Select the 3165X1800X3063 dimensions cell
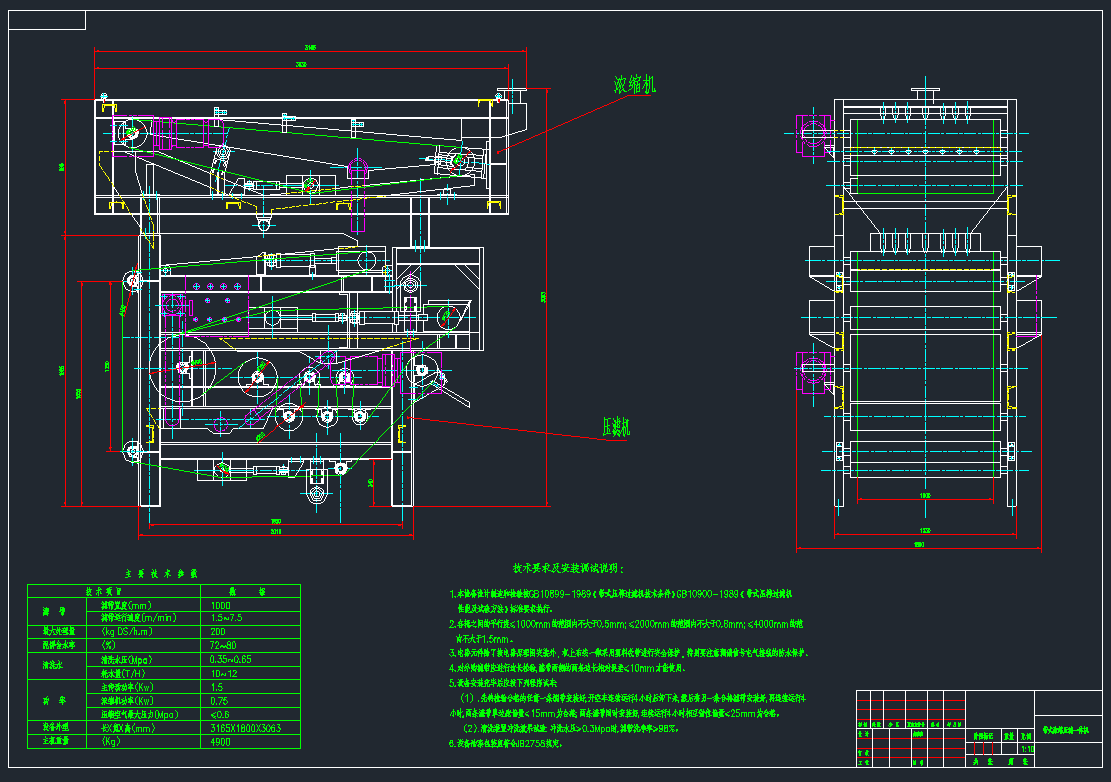Image resolution: width=1111 pixels, height=782 pixels. point(246,729)
